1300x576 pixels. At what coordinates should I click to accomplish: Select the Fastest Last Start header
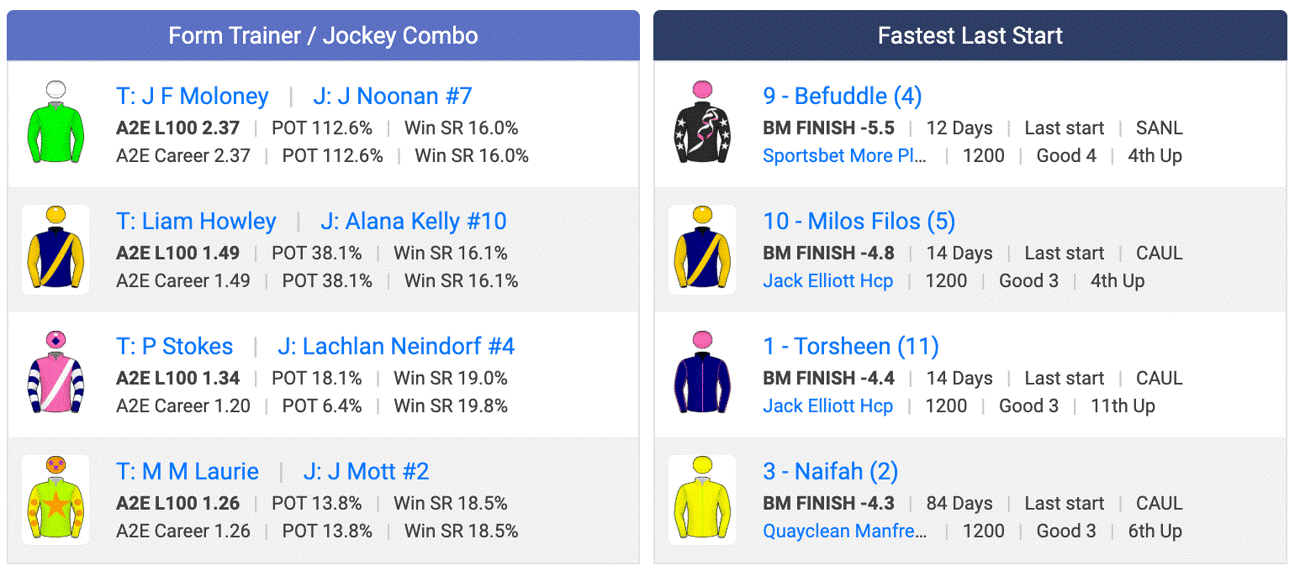pyautogui.click(x=970, y=36)
